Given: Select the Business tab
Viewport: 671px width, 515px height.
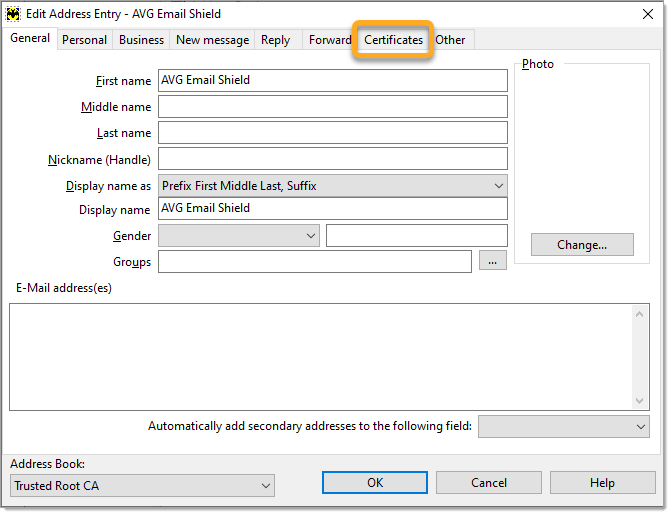Looking at the screenshot, I should (141, 40).
